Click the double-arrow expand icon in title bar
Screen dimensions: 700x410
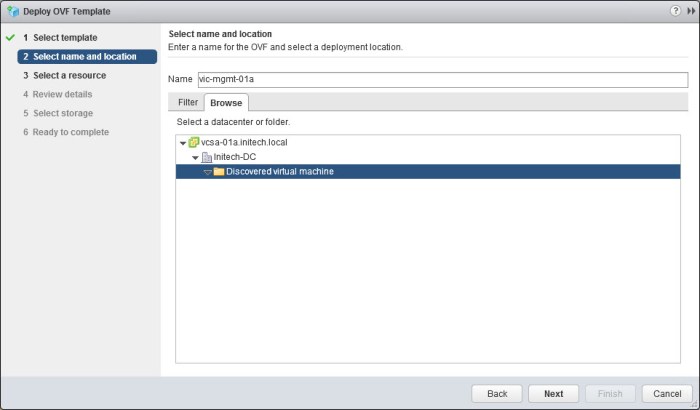[690, 10]
